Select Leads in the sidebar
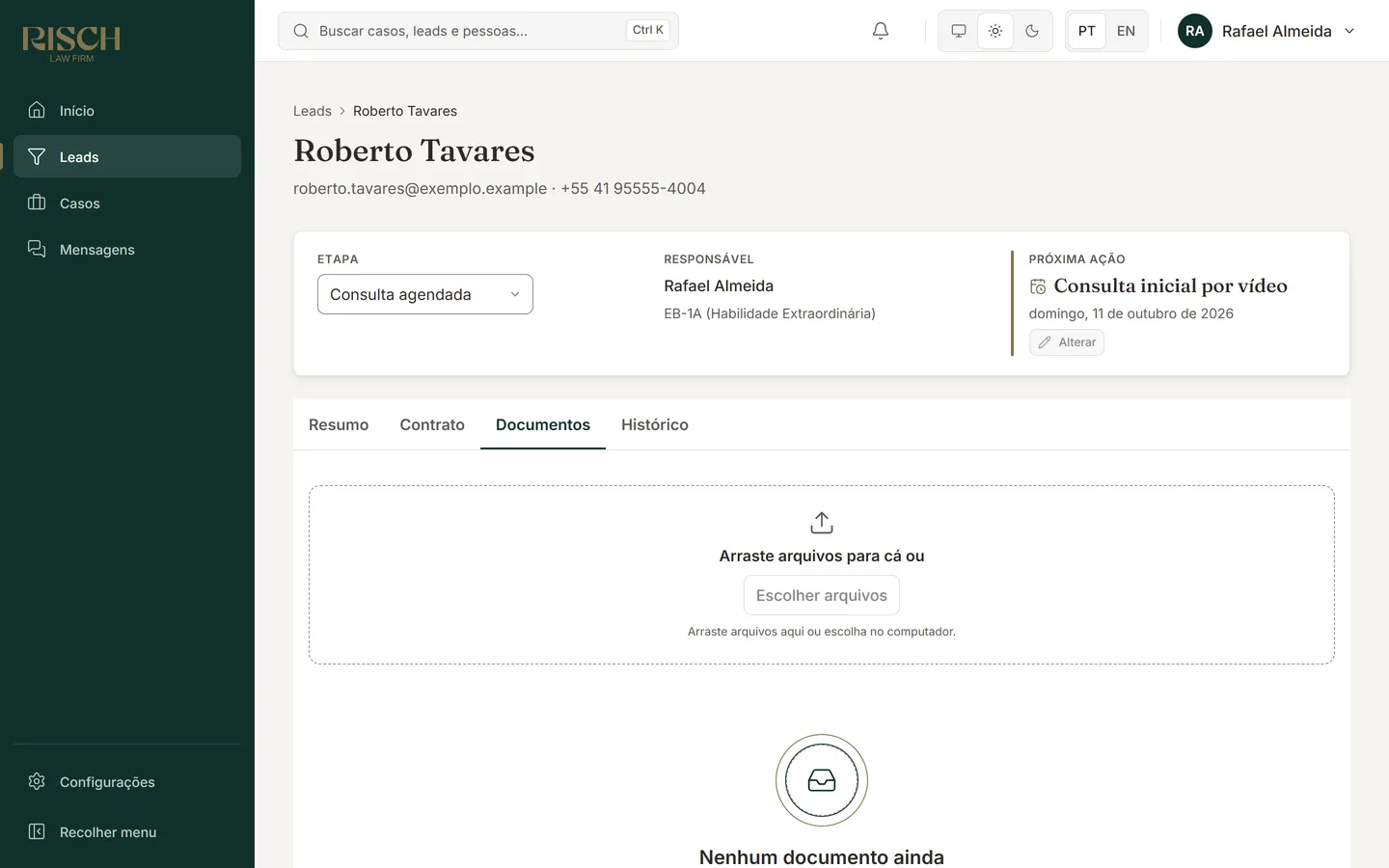This screenshot has width=1389, height=868. (127, 156)
